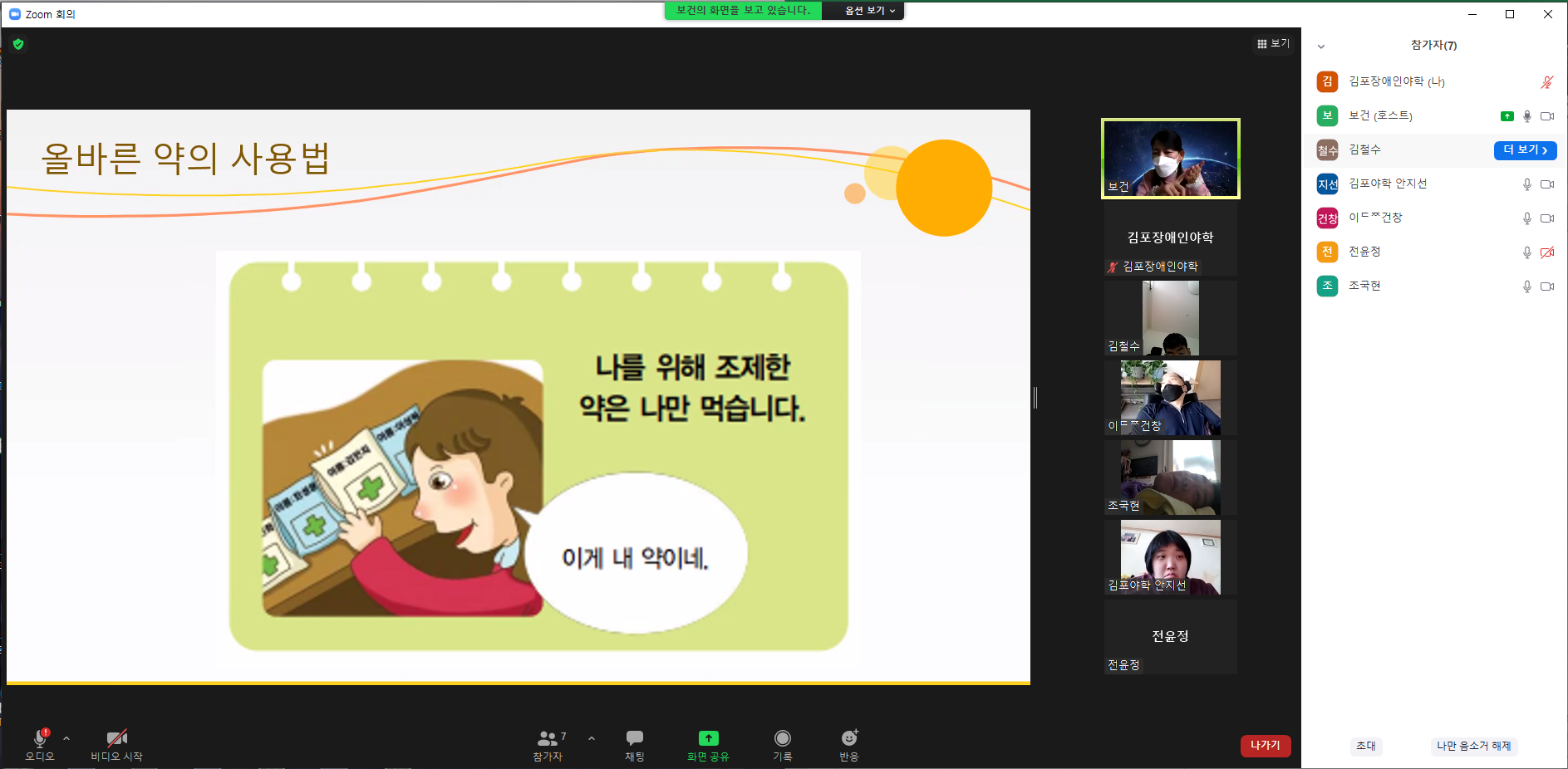Click the divider handle beside shared screen

(x=1035, y=398)
